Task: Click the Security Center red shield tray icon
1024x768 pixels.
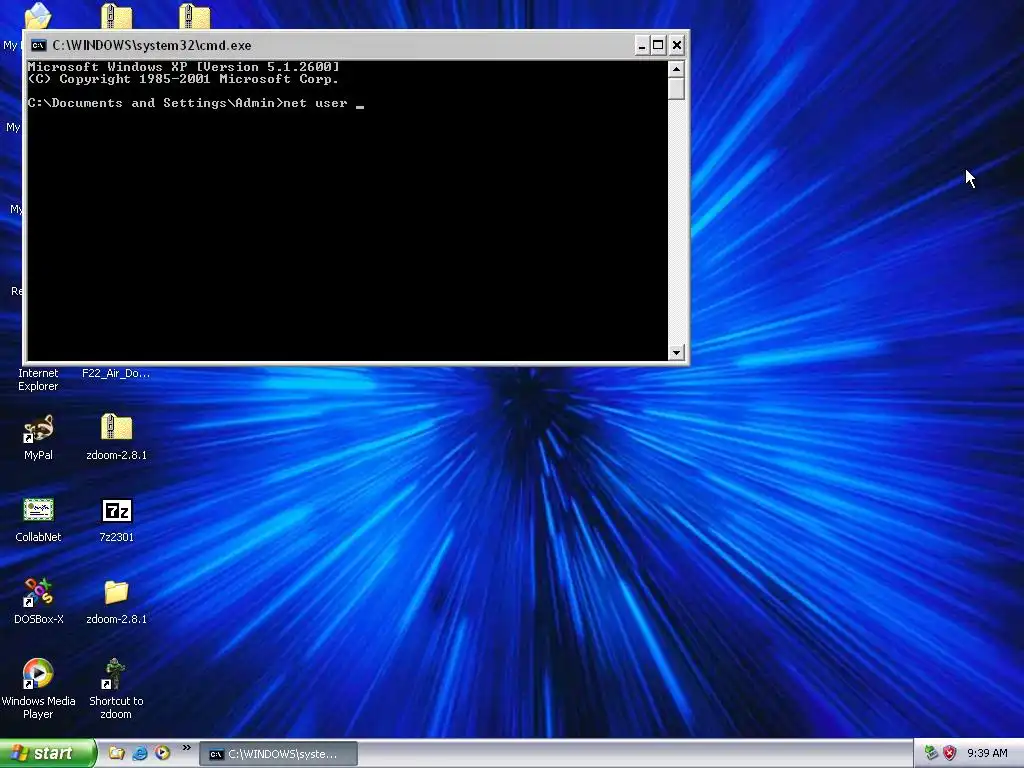Action: [x=950, y=753]
